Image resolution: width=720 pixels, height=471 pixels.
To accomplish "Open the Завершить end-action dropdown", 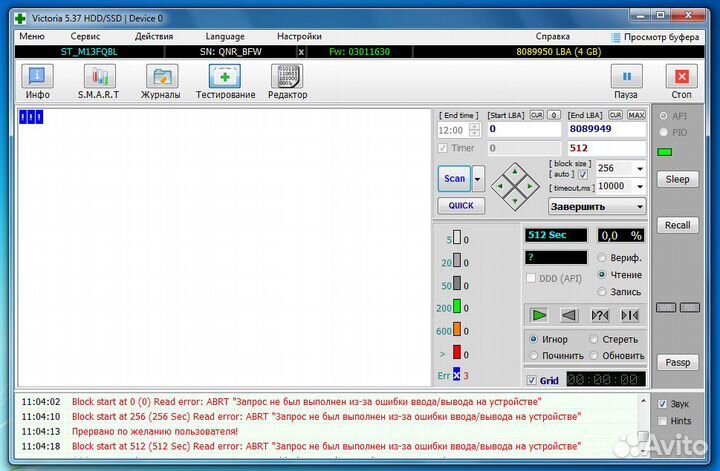I will coord(597,207).
